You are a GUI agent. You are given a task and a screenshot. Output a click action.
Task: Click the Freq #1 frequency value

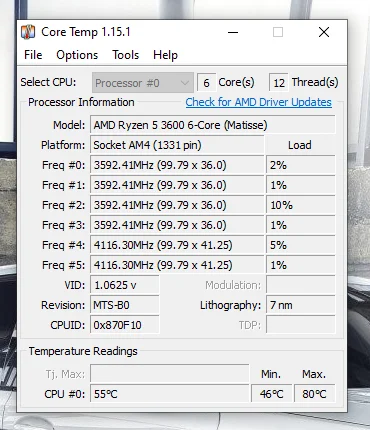tap(177, 185)
